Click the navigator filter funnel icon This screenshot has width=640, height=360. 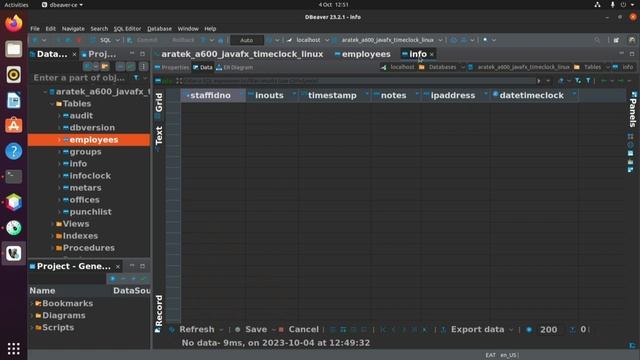click(x=136, y=78)
